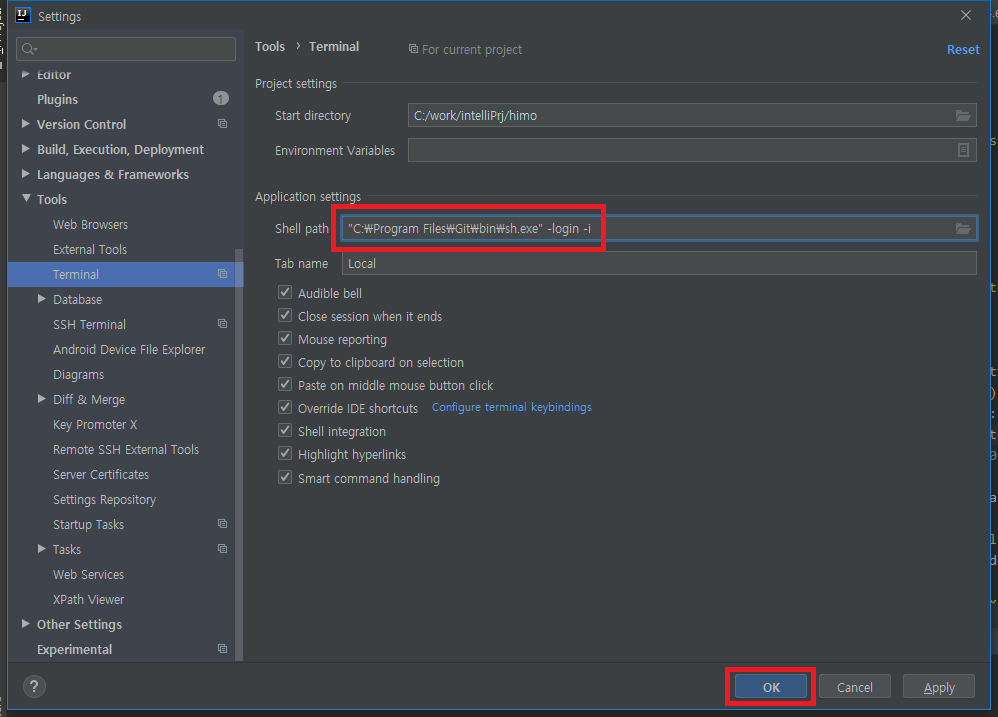Expand the Tasks node arrow
The height and width of the screenshot is (717, 998).
41,548
